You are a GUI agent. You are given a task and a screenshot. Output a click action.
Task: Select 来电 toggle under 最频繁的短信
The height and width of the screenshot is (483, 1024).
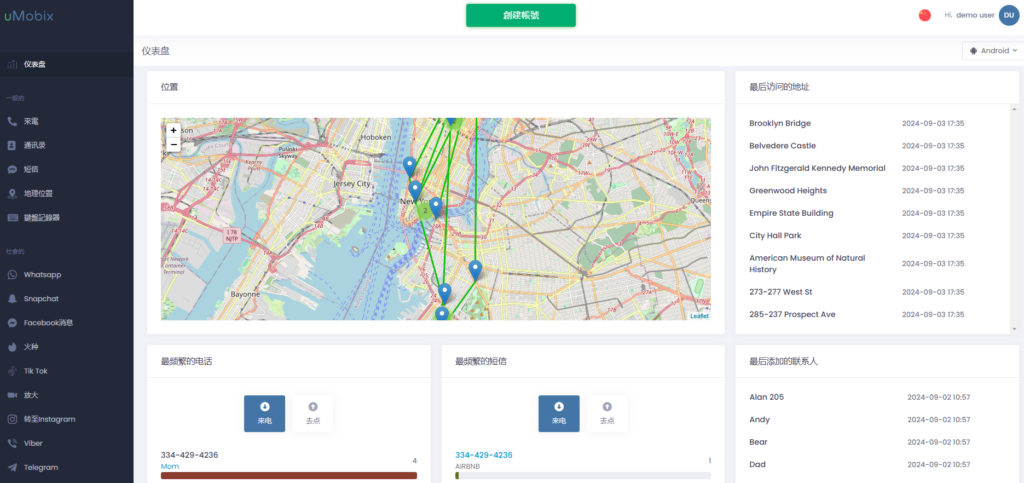click(558, 413)
